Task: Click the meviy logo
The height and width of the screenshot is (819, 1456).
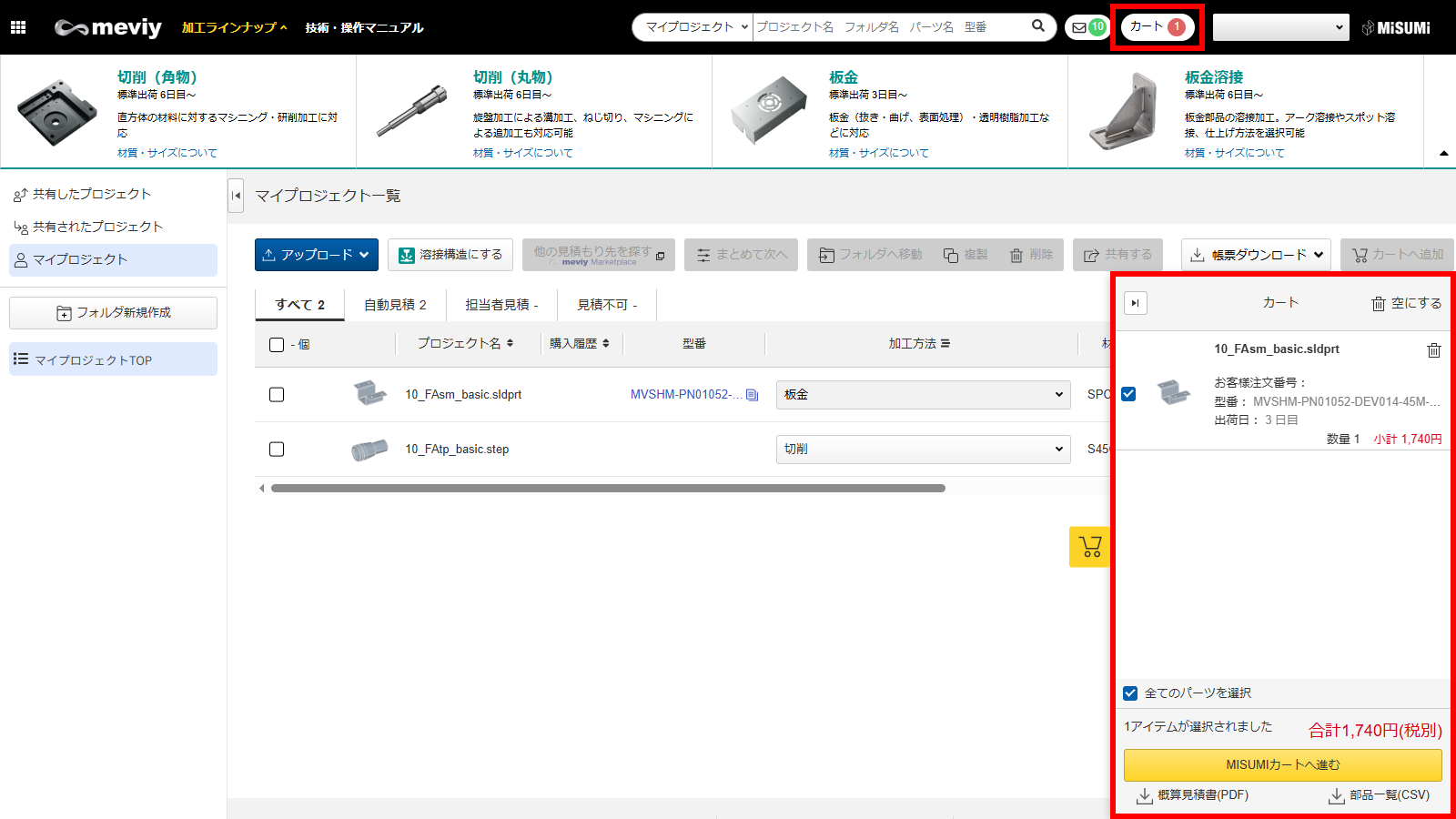Action: [x=107, y=27]
